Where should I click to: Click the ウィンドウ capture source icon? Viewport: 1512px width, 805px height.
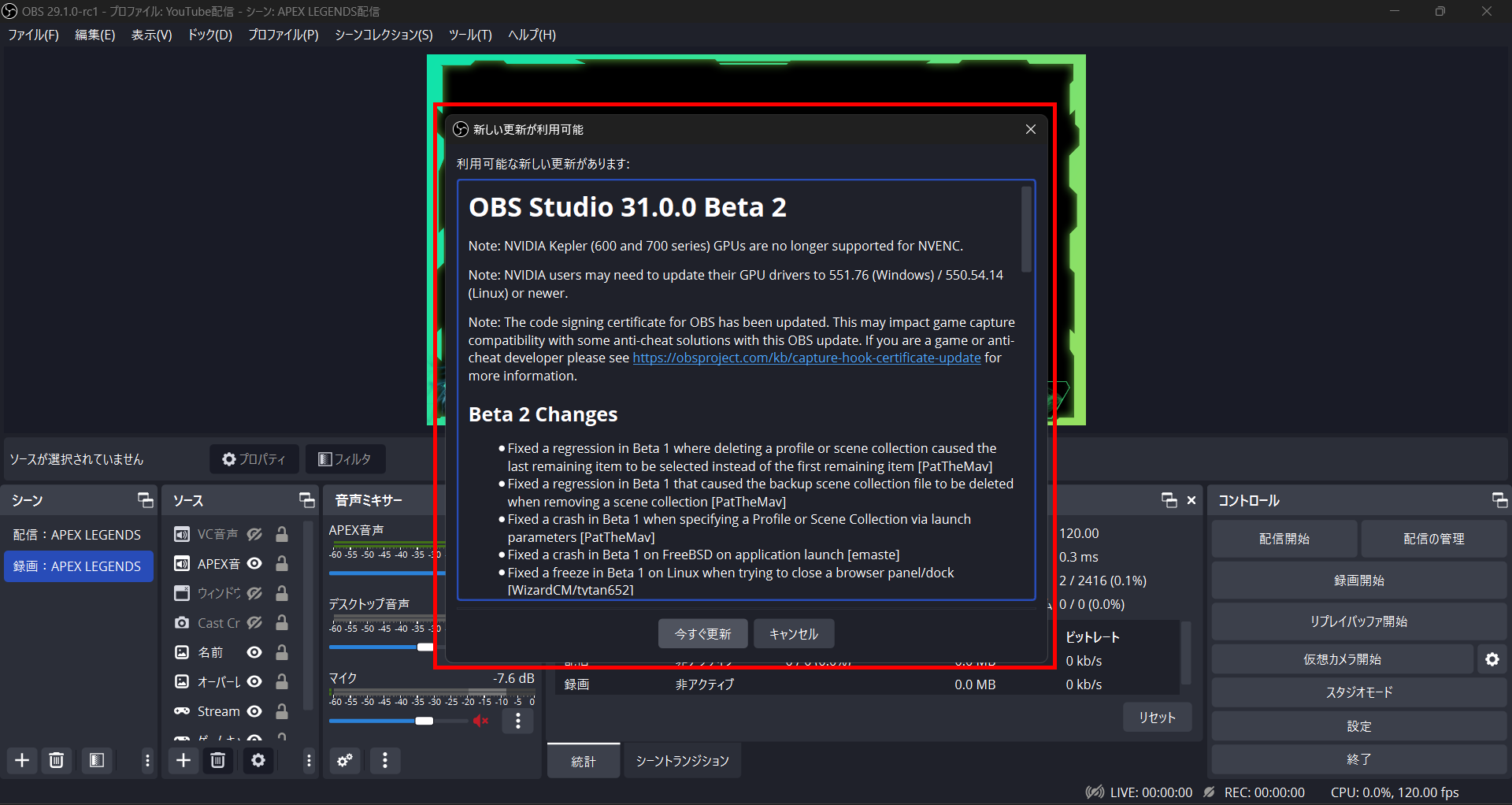pyautogui.click(x=182, y=593)
